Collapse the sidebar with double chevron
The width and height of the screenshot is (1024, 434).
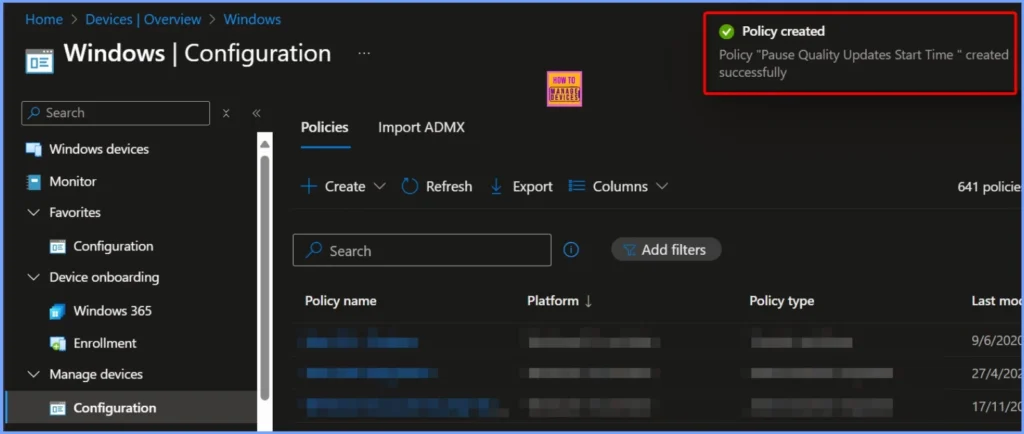(257, 113)
